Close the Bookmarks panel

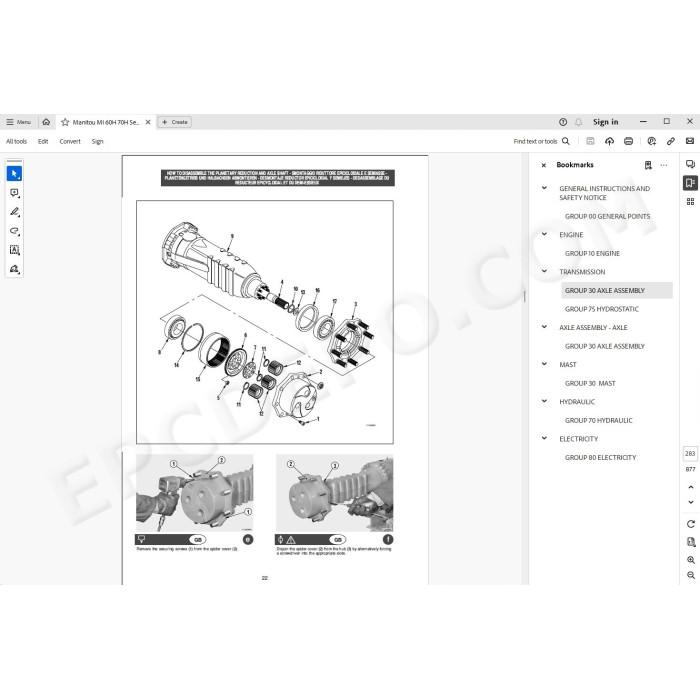[544, 165]
